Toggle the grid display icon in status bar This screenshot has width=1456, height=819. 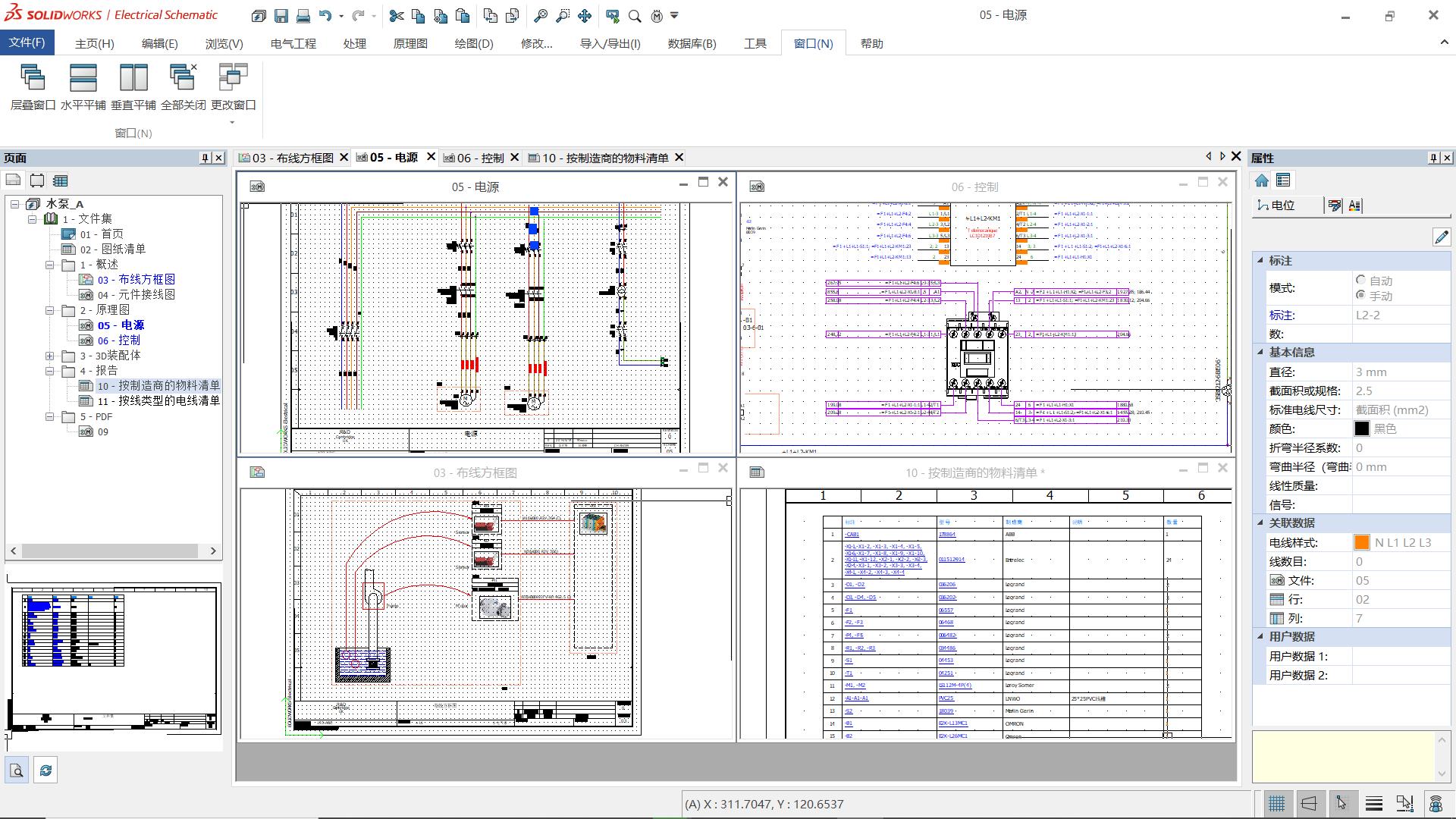(1276, 803)
